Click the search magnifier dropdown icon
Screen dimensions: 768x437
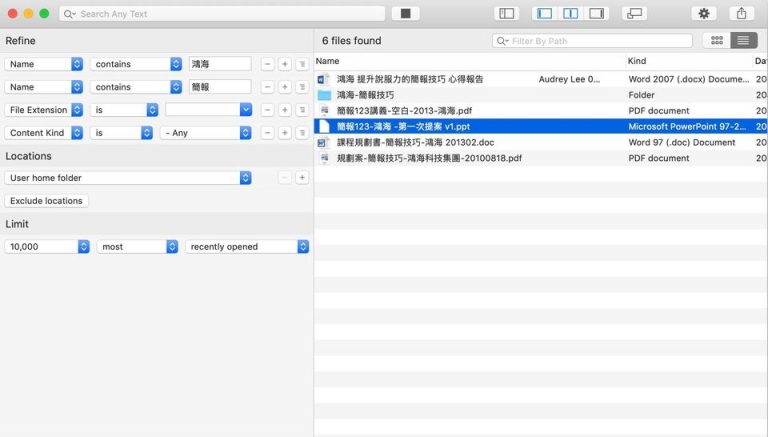tap(70, 14)
